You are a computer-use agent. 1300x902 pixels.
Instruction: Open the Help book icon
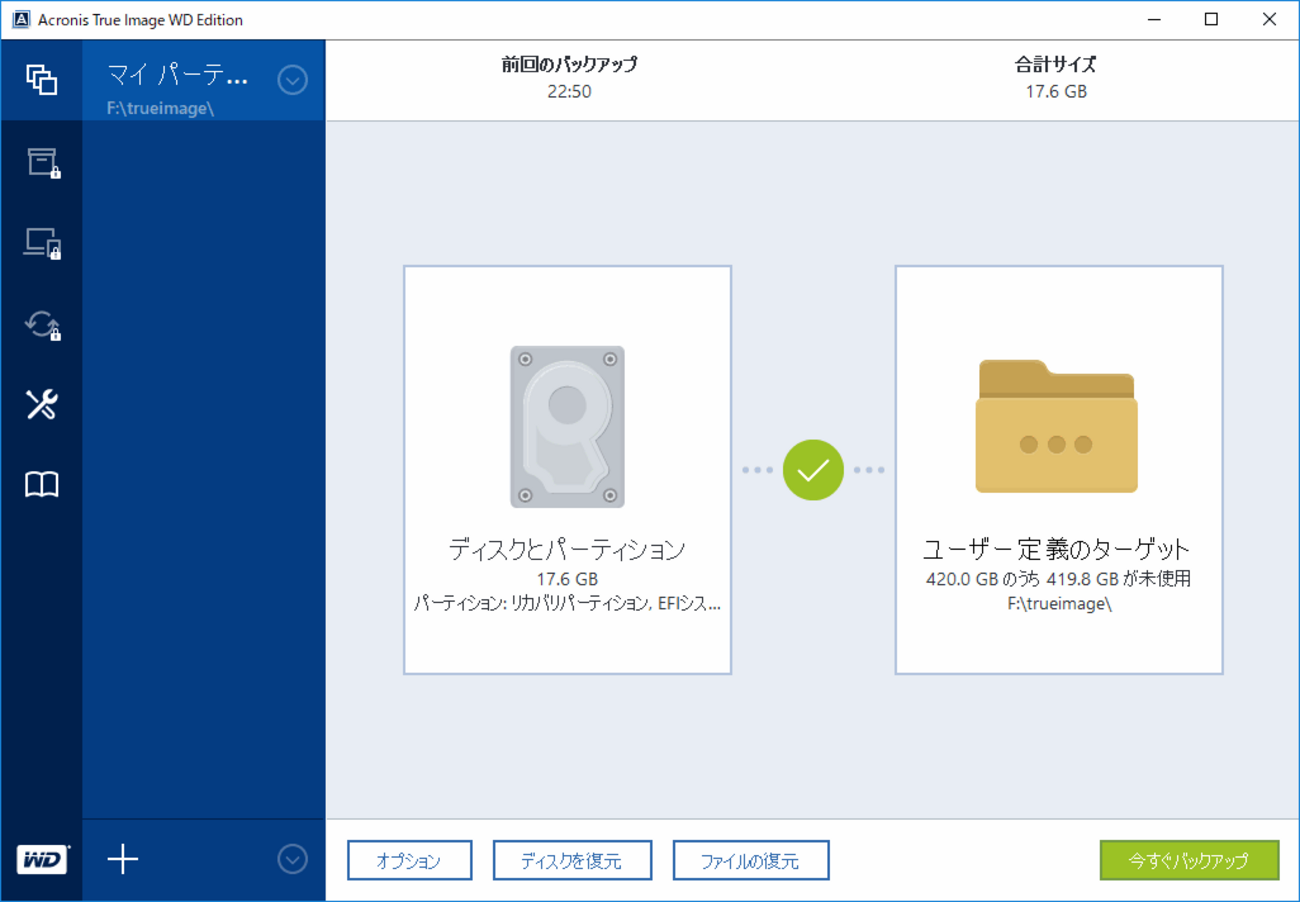(41, 485)
